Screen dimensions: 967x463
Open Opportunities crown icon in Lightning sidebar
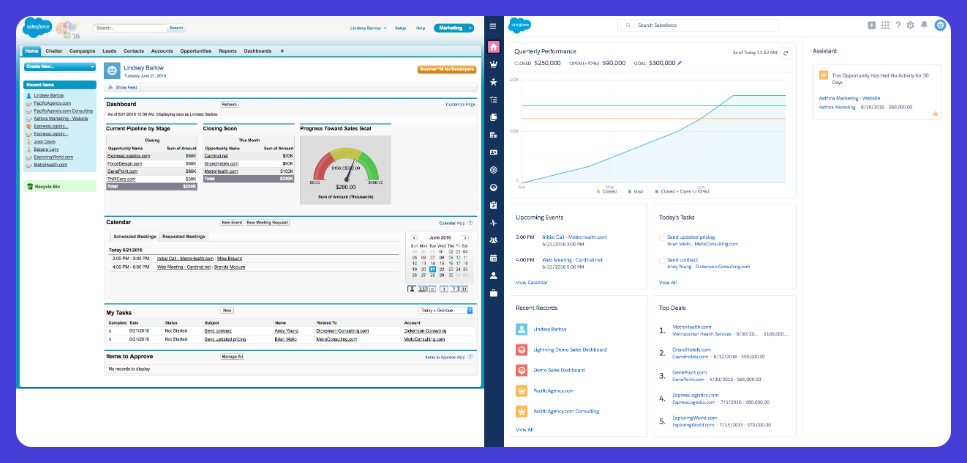493,64
